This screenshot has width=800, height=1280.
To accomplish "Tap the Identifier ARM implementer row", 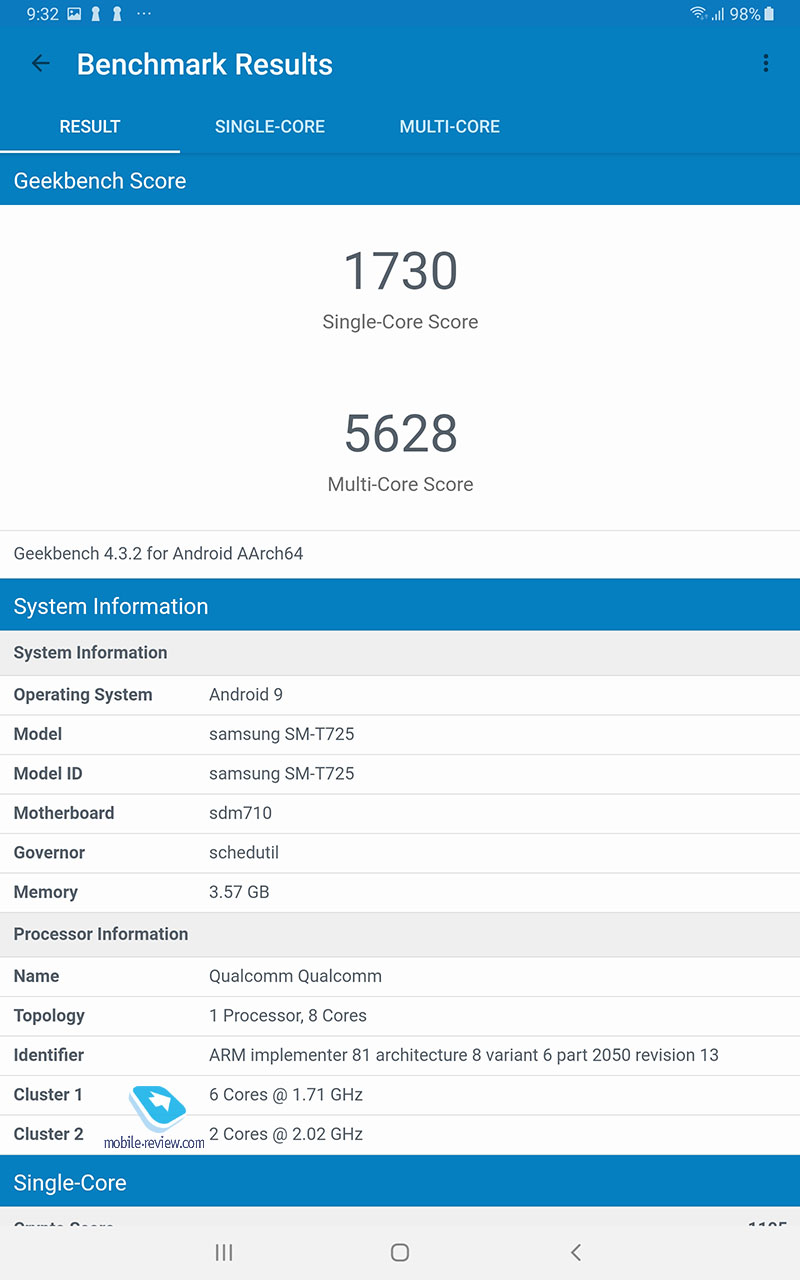I will point(400,1055).
